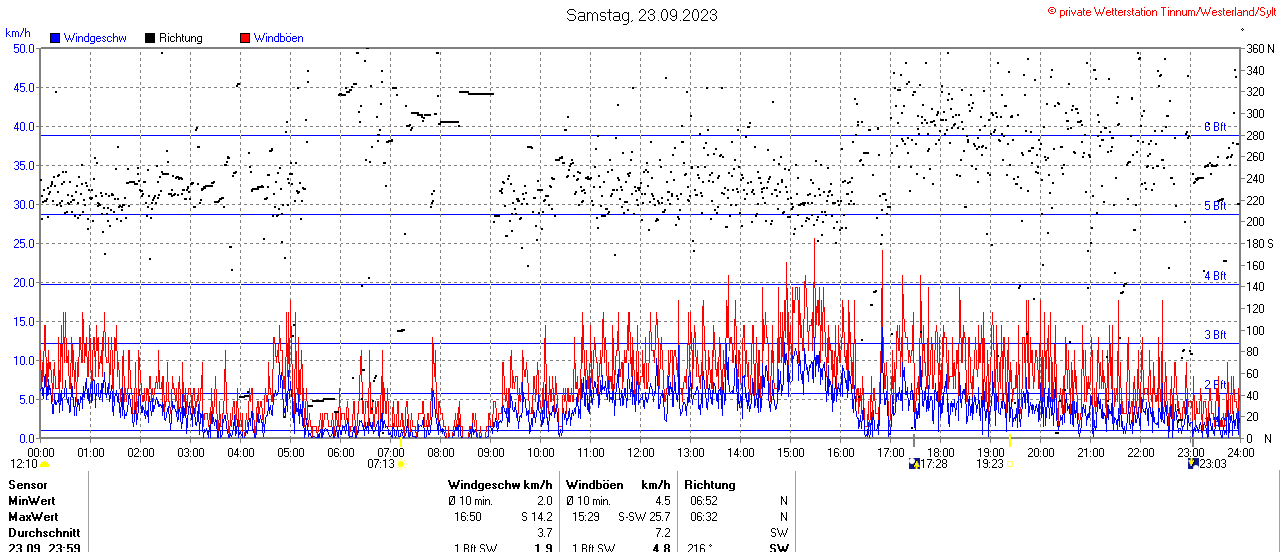Viewport: 1280px width, 552px height.
Task: Click the 'Windböen km/h' column header
Action: pyautogui.click(x=617, y=484)
